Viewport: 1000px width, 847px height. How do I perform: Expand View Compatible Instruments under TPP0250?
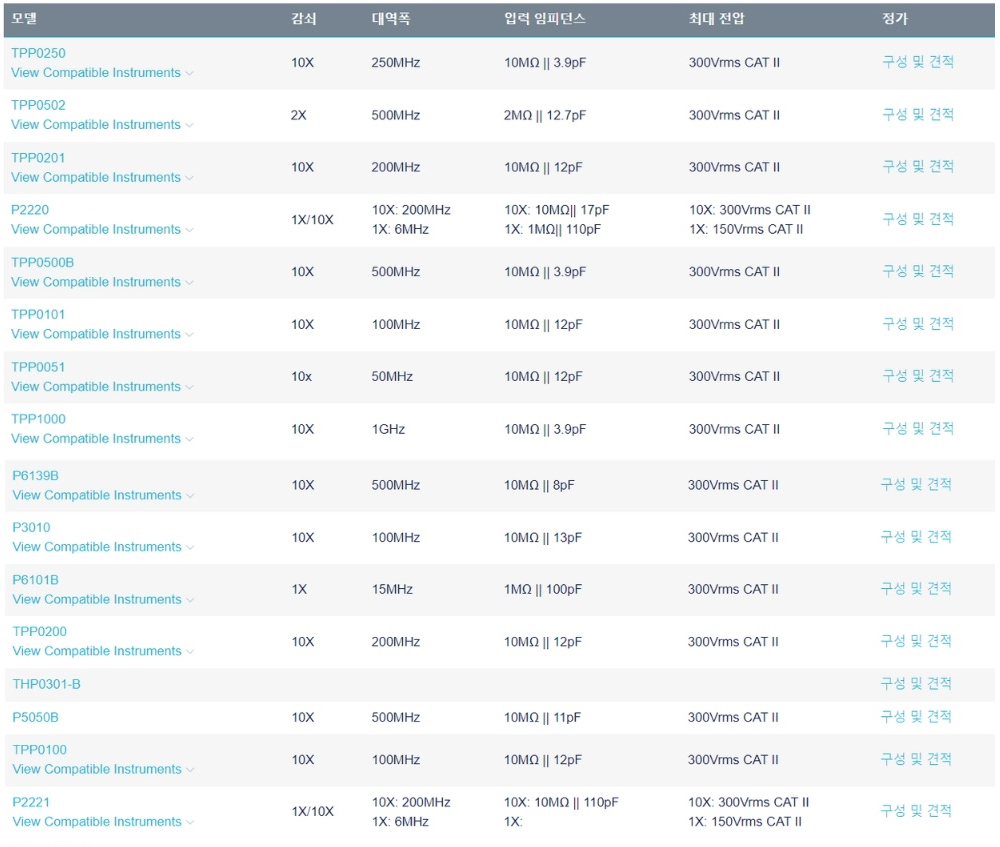(102, 73)
